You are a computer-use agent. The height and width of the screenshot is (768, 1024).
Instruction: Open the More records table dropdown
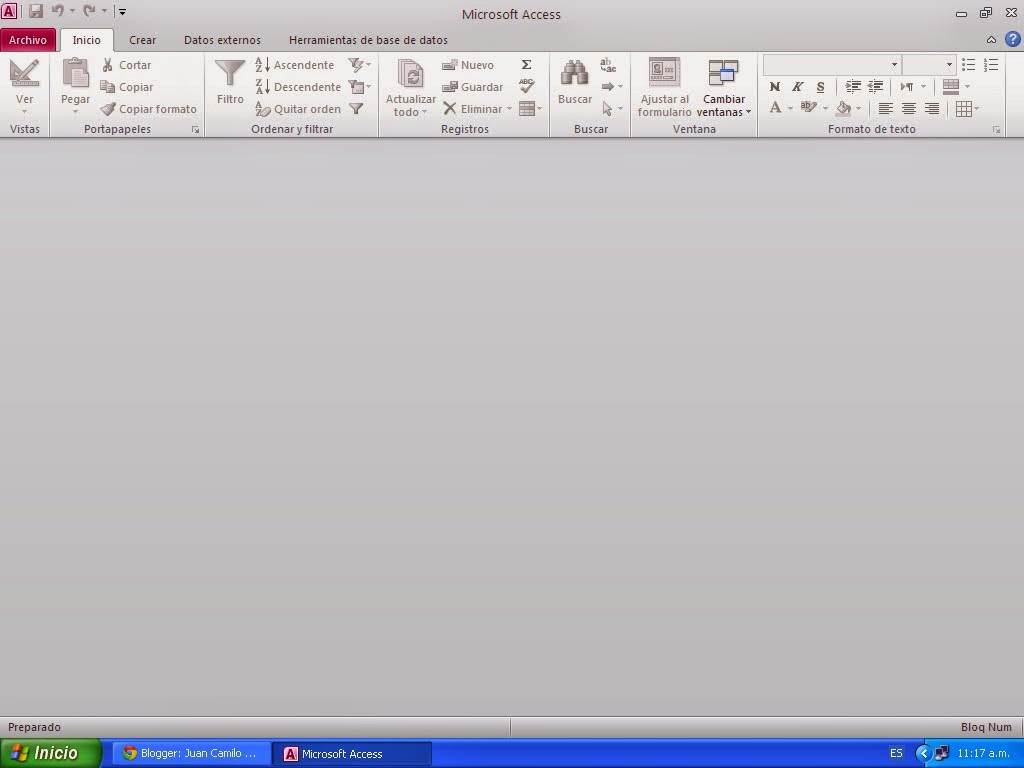click(x=530, y=109)
